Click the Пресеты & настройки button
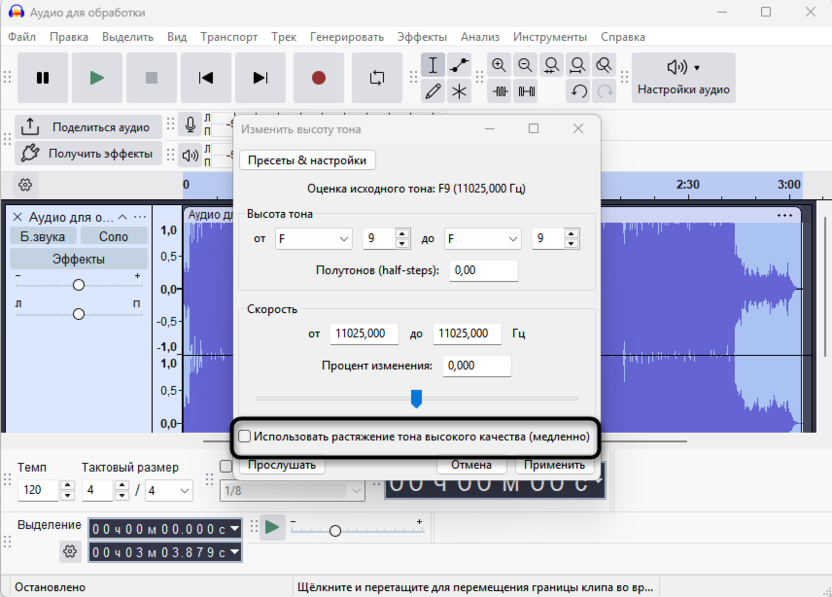The width and height of the screenshot is (832, 597). click(x=307, y=160)
